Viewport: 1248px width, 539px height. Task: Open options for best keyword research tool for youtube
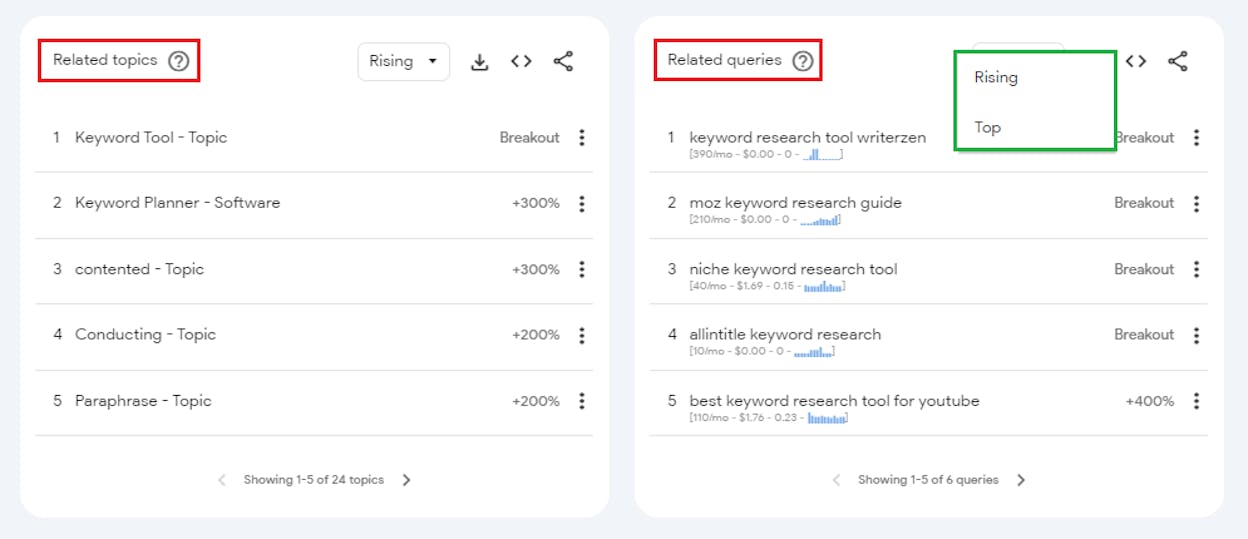(x=1197, y=401)
